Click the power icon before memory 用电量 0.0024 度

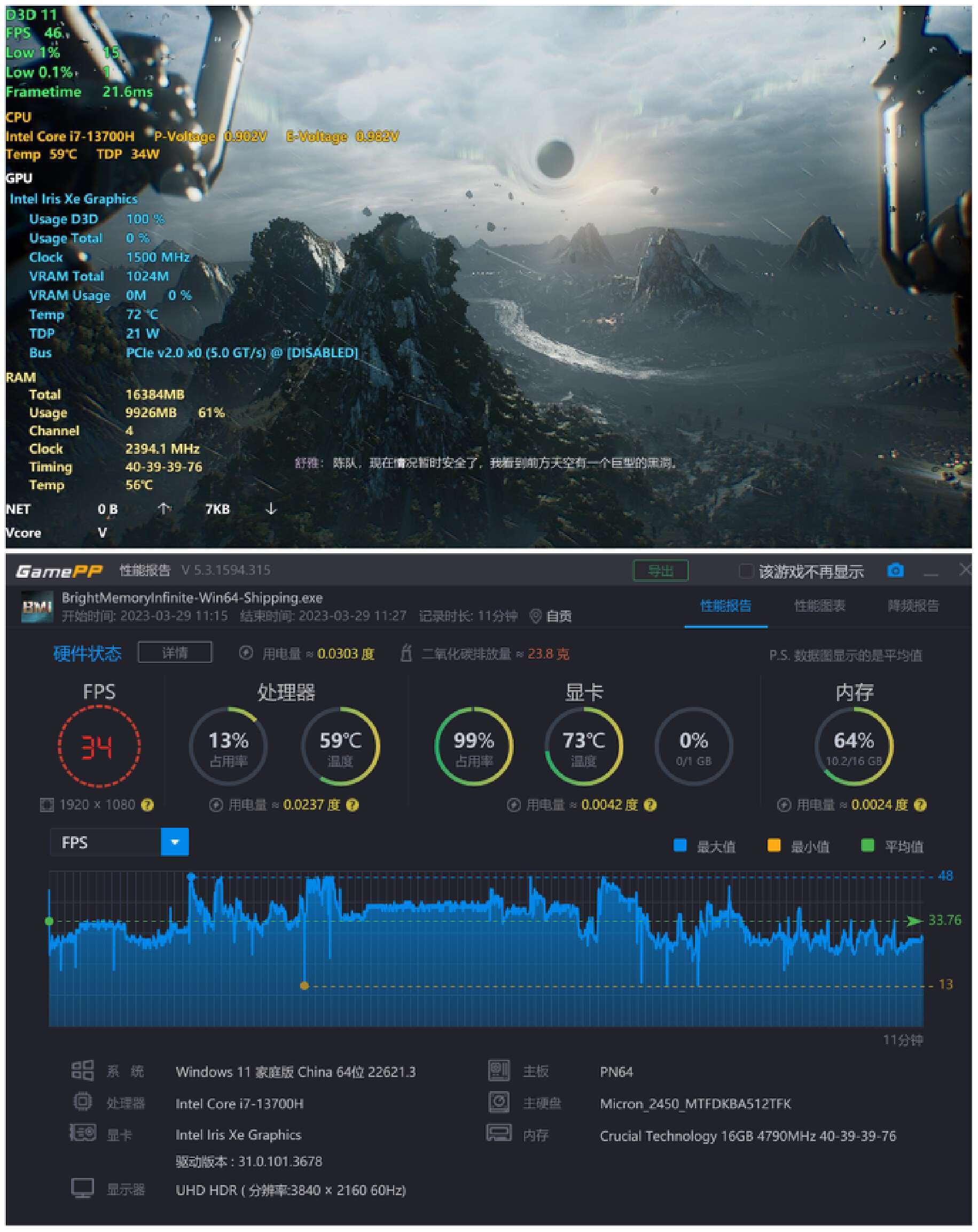point(784,805)
